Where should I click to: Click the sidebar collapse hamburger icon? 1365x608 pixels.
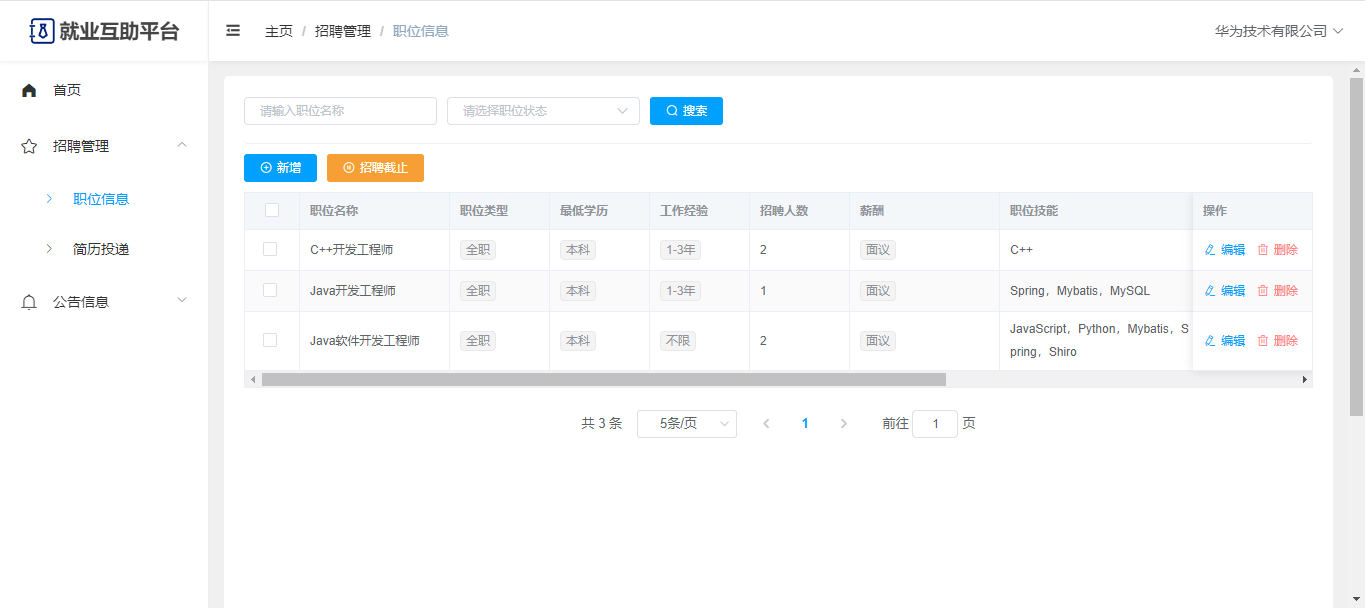click(233, 31)
